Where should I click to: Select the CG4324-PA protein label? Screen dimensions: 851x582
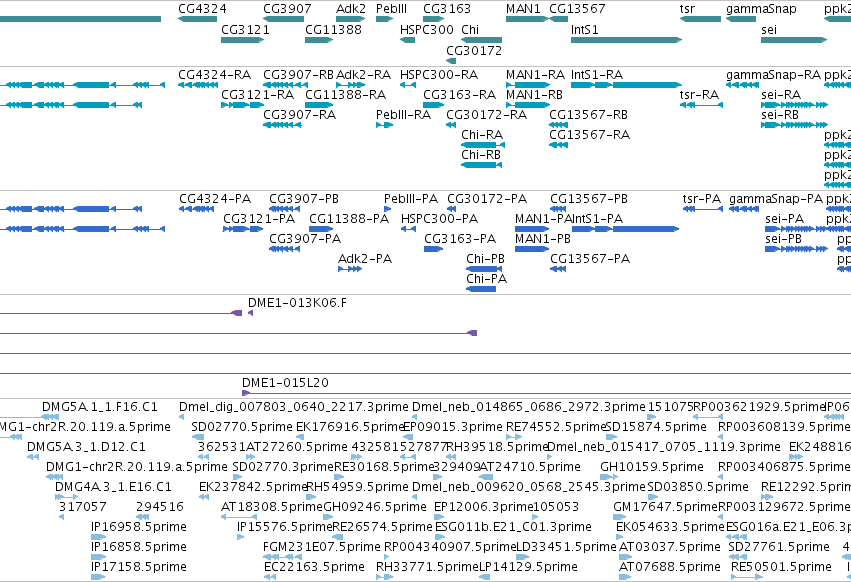(215, 199)
